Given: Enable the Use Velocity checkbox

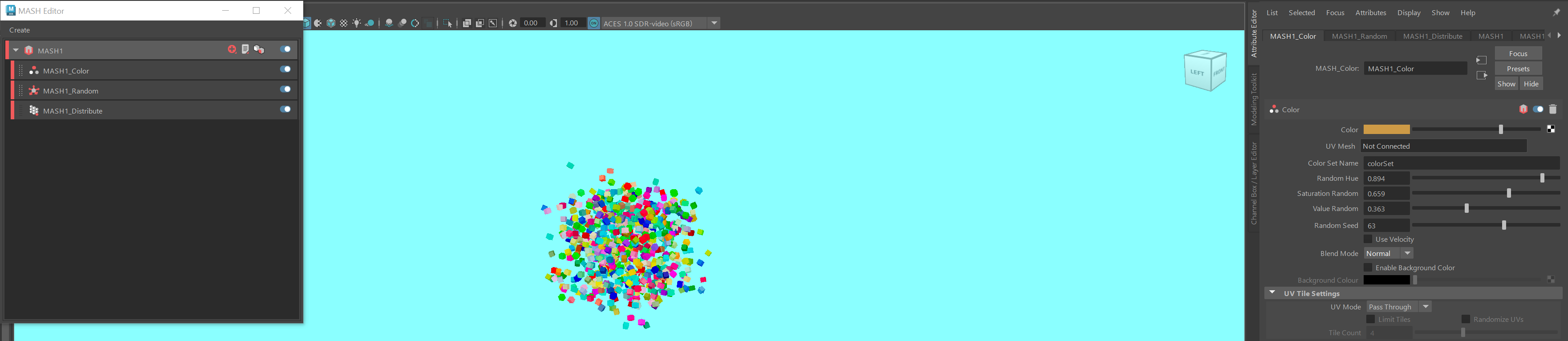Looking at the screenshot, I should click(1368, 240).
